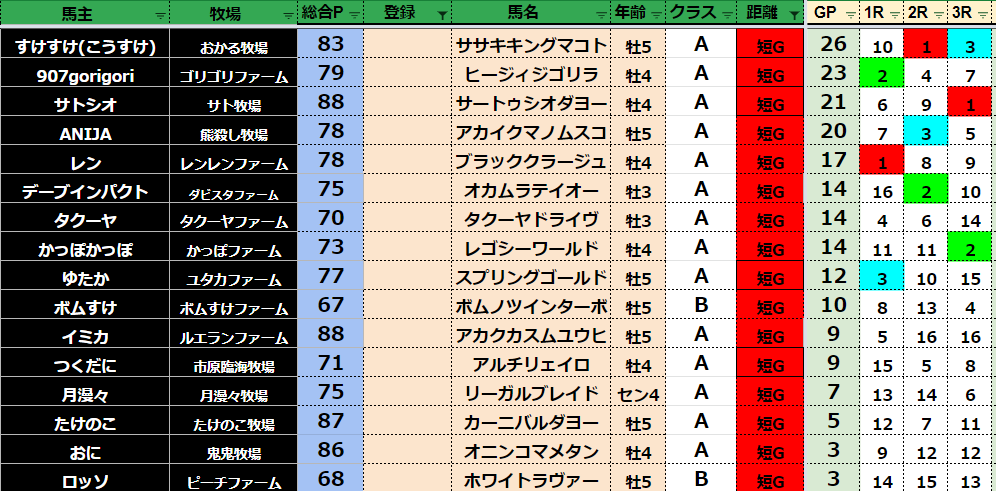
Task: Click the empty 登録 cell in ANIJA row
Action: (407, 132)
